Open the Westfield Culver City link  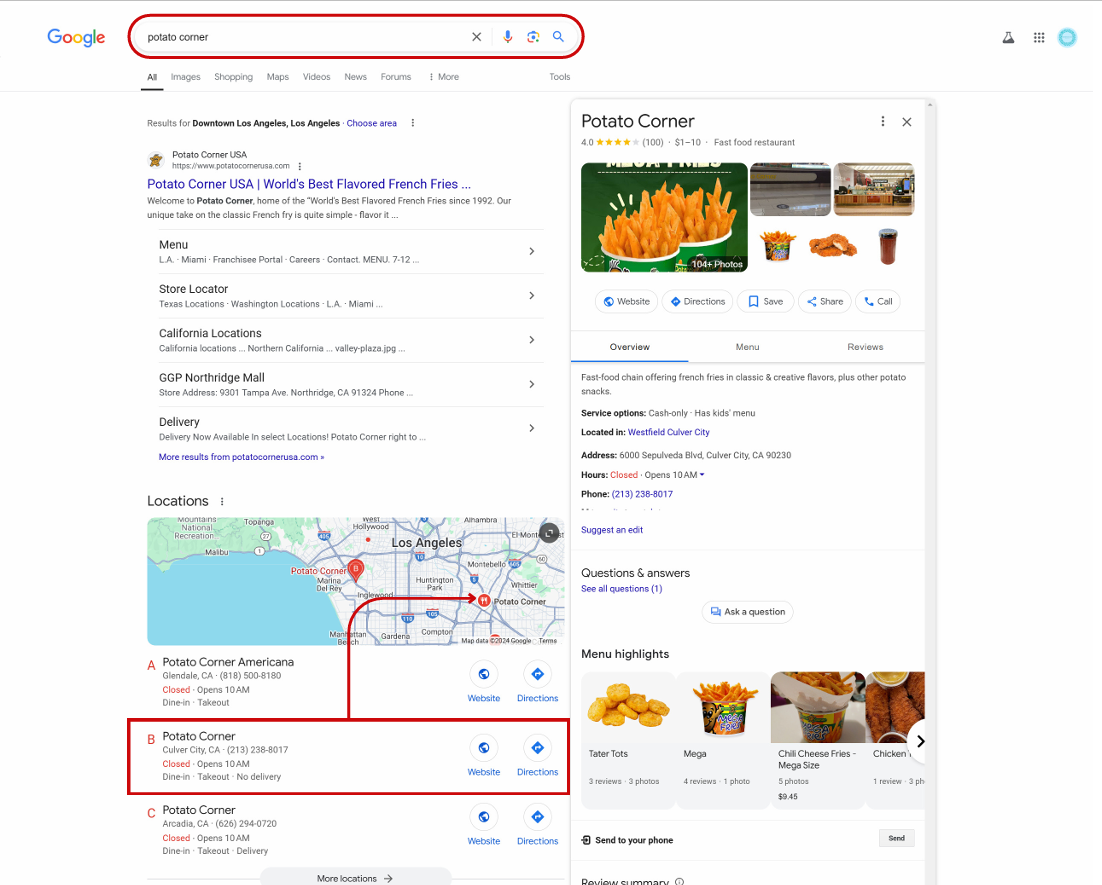click(x=668, y=432)
